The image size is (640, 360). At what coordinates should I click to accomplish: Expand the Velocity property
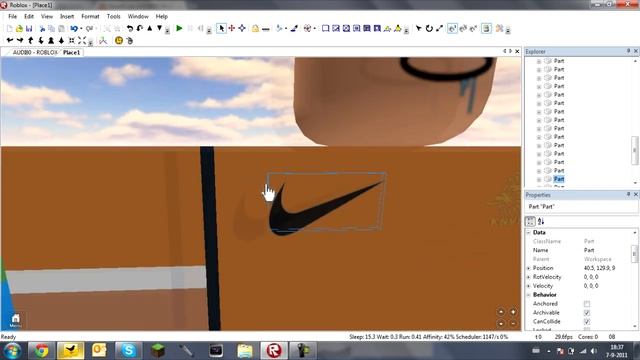[x=529, y=286]
